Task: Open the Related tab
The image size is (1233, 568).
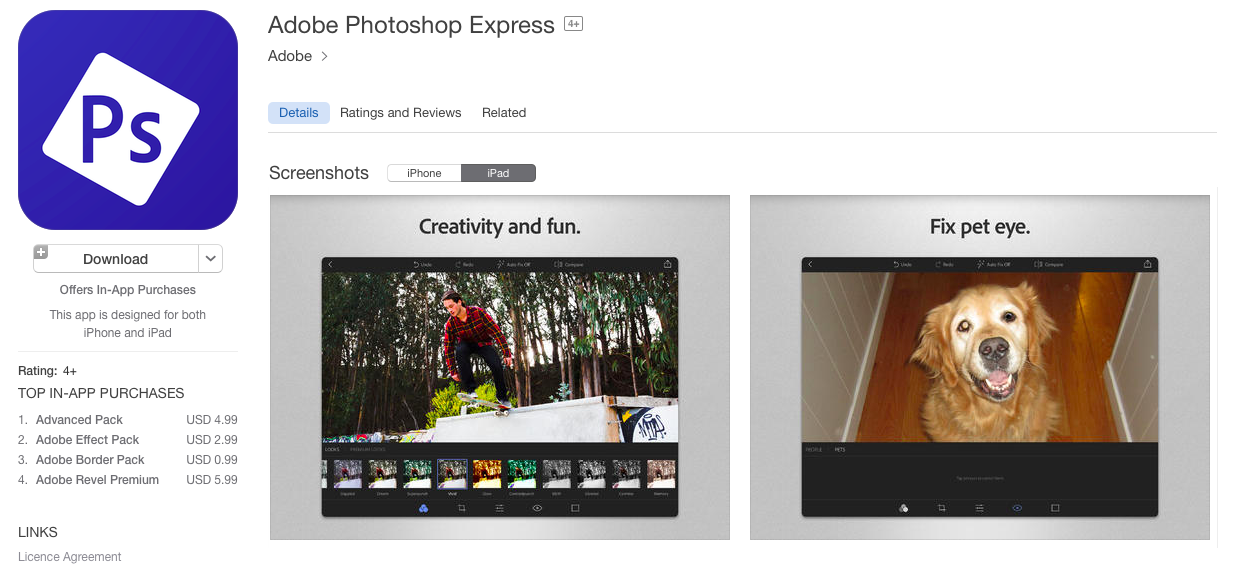Action: coord(504,113)
